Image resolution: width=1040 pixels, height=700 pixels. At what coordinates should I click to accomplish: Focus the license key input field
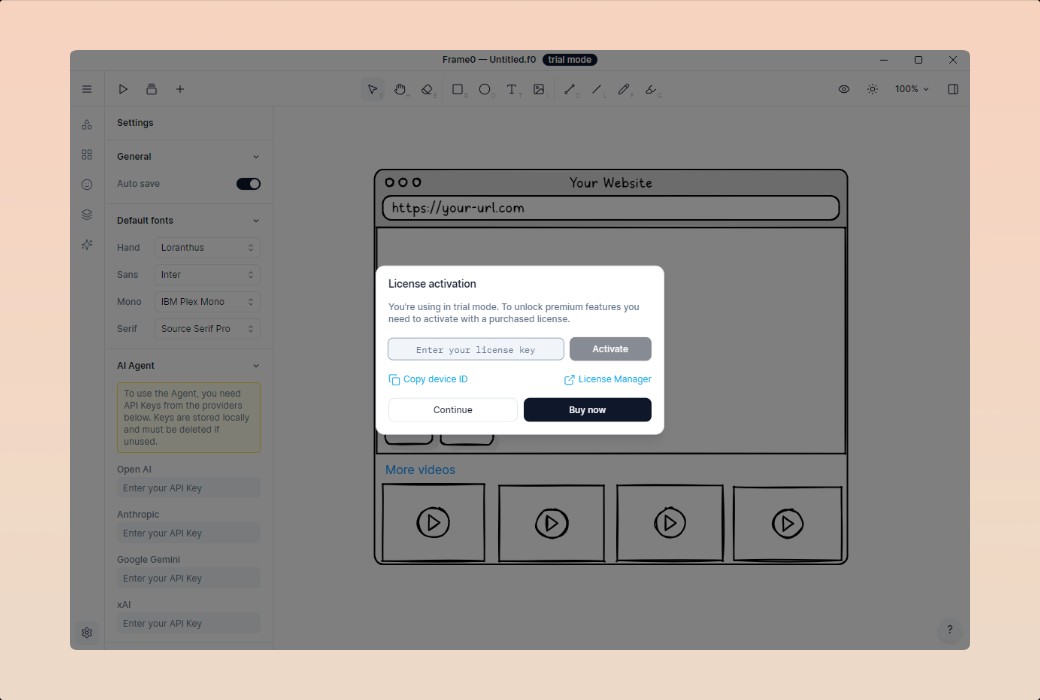476,349
